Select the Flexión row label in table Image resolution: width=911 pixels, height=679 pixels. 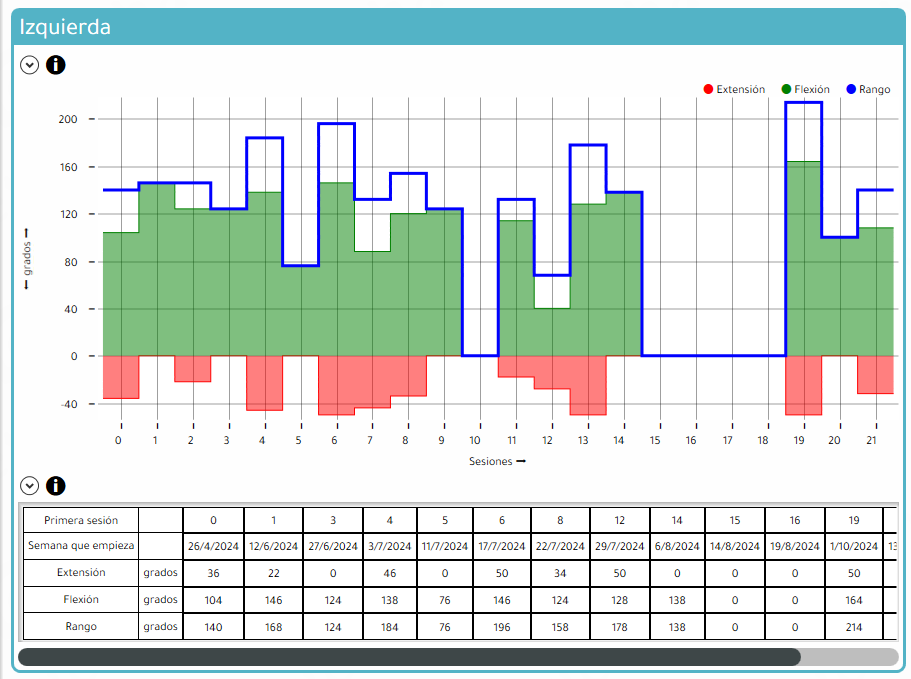[81, 599]
